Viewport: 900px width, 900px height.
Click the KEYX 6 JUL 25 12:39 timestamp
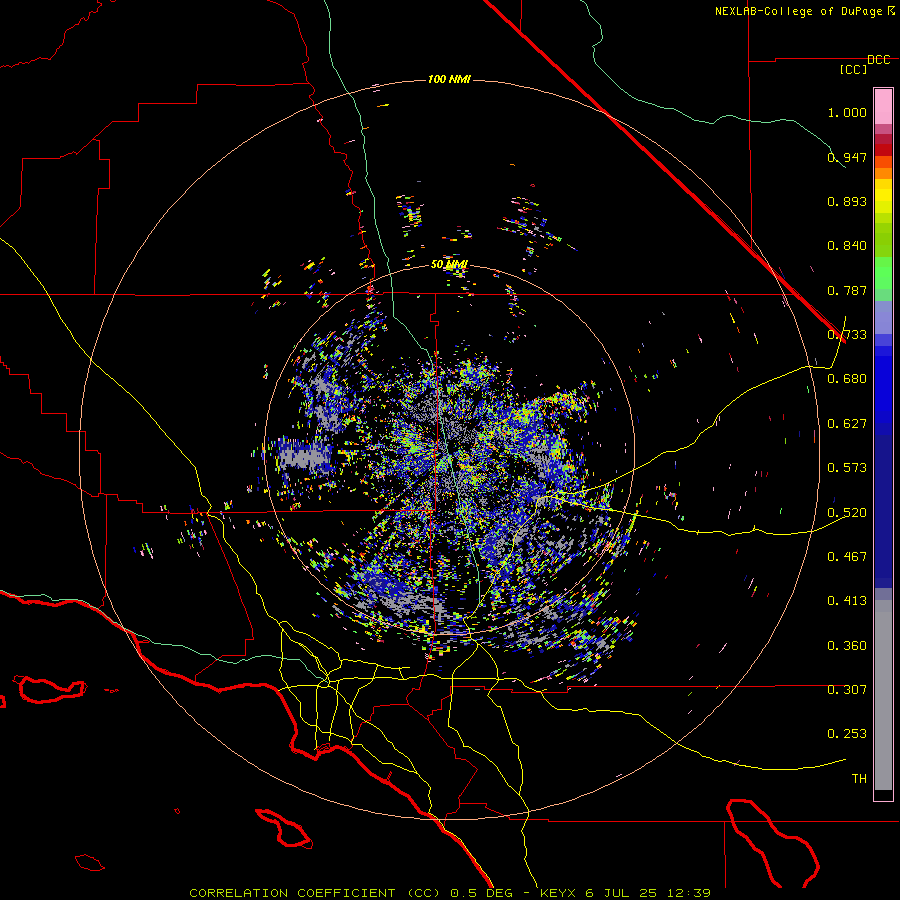point(625,893)
